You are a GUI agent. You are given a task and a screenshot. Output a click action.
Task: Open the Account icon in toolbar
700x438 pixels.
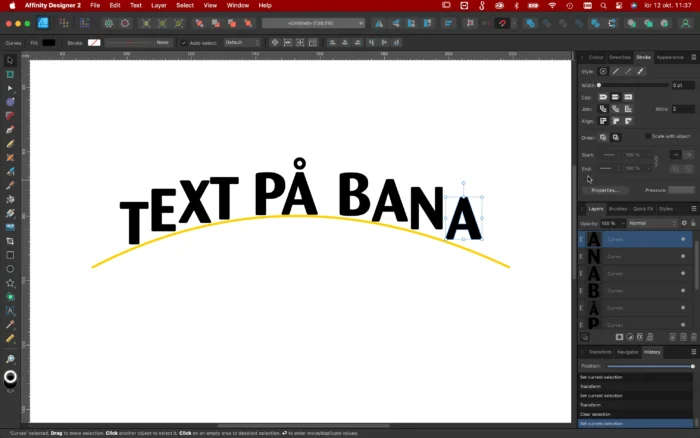pyautogui.click(x=685, y=23)
